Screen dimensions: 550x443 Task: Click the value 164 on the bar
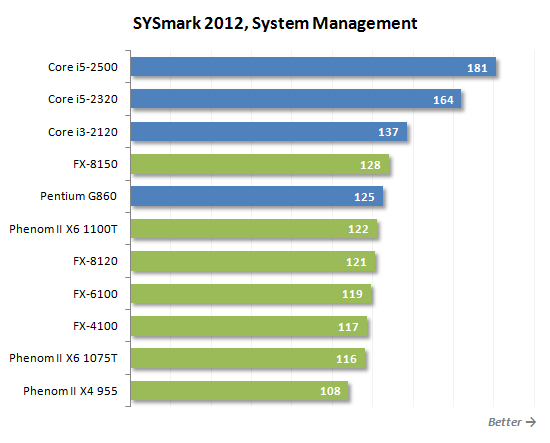click(443, 100)
